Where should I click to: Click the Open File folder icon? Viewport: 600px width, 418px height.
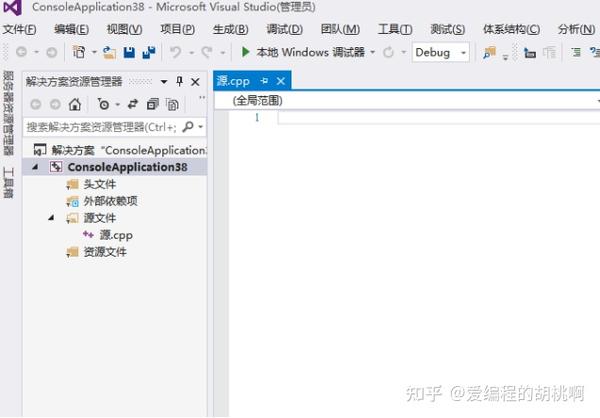pos(109,52)
